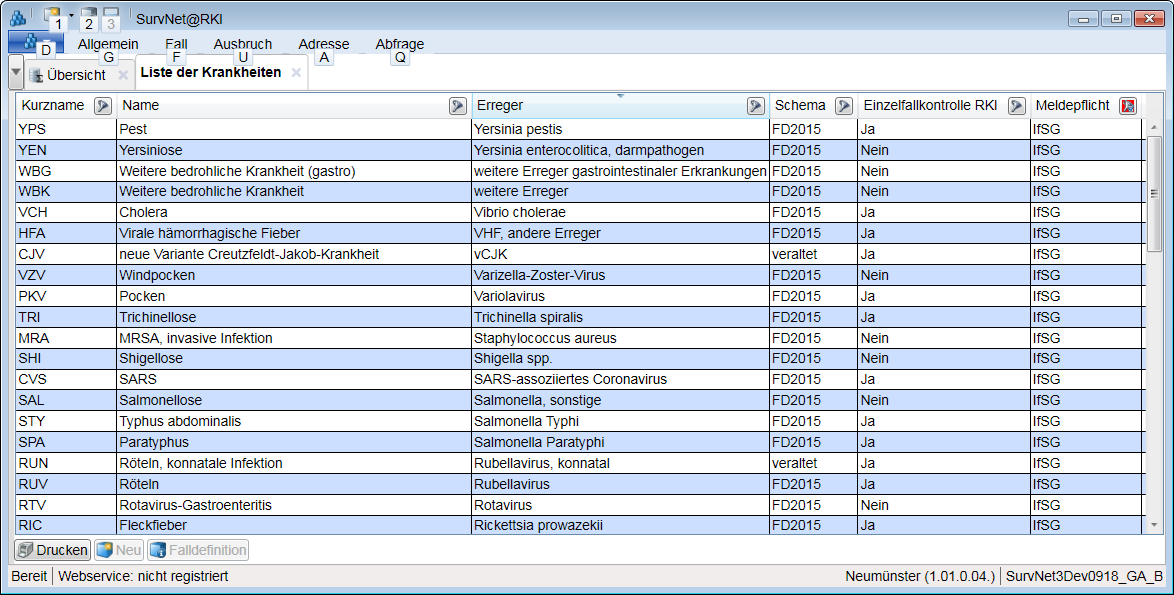Click the SurvNet logo in title bar
The width and height of the screenshot is (1174, 595).
(17, 18)
